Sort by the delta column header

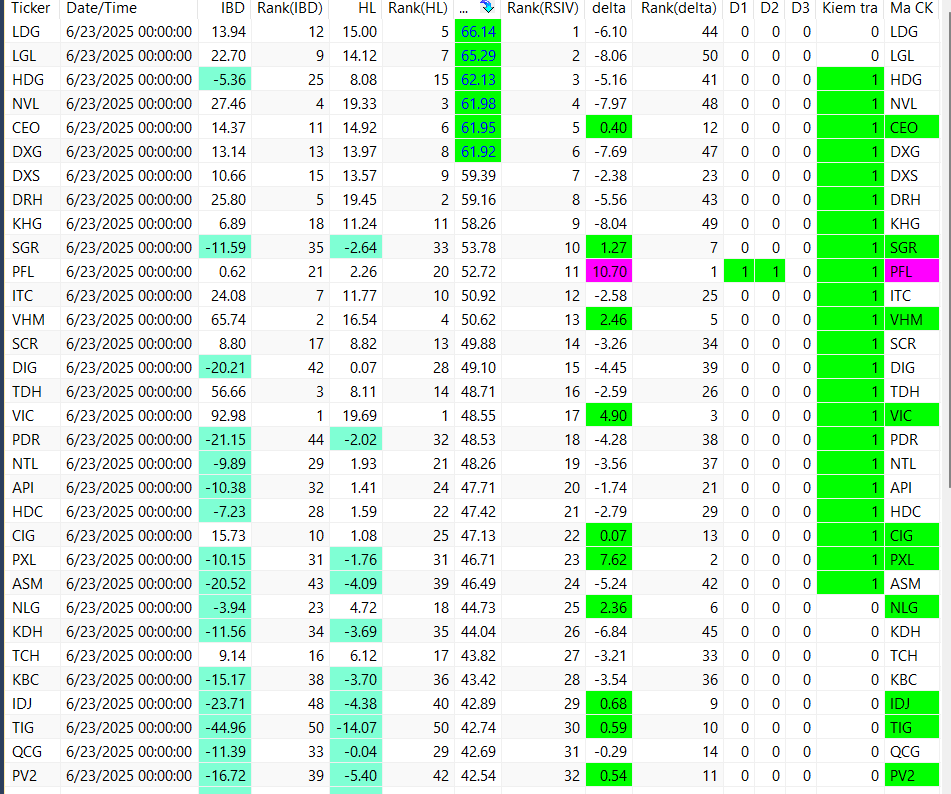point(609,8)
